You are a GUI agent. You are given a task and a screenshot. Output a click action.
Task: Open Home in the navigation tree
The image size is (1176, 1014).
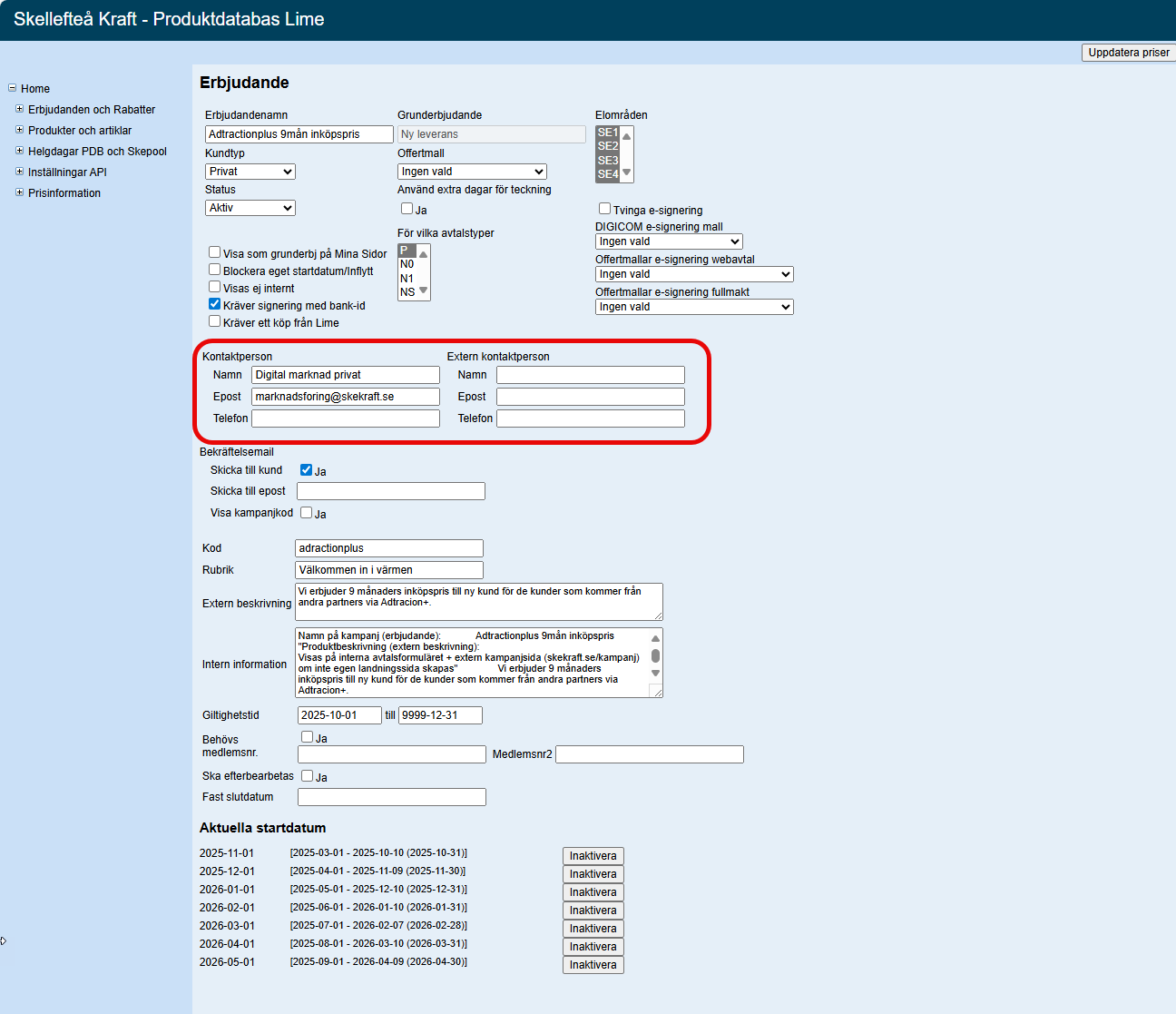point(35,89)
